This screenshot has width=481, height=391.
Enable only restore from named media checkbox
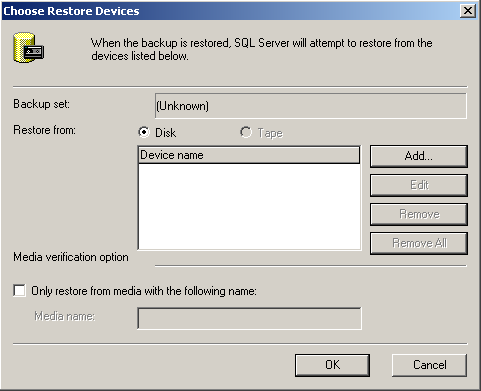[19, 290]
